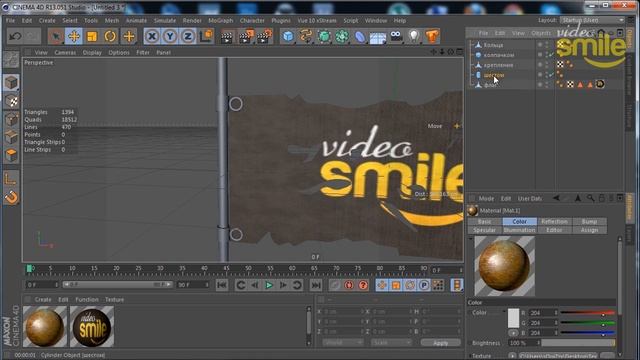
Task: Enable axis mode L icon in sidebar
Action: tap(11, 178)
